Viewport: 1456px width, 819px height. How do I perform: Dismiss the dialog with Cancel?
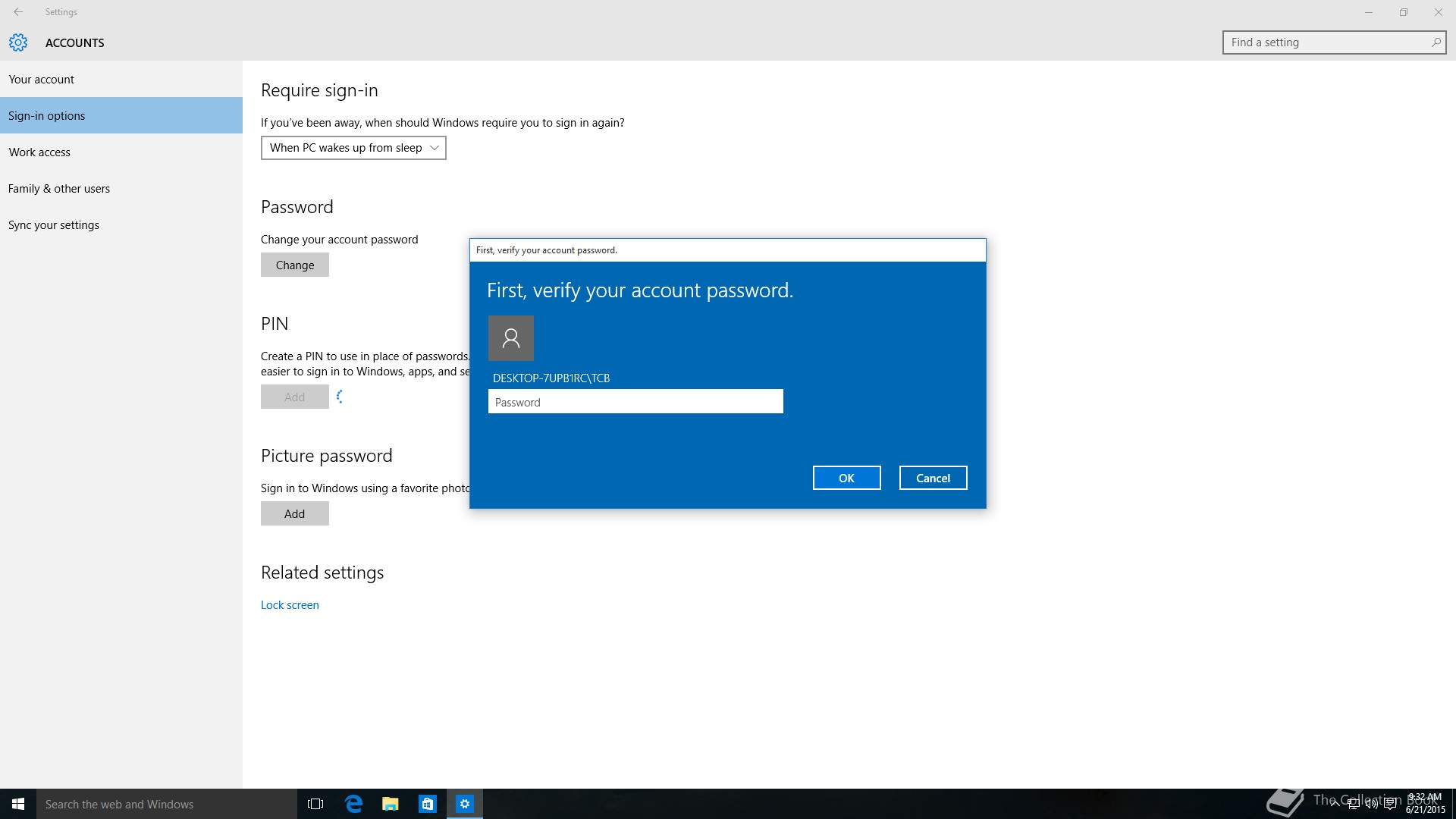click(x=933, y=478)
